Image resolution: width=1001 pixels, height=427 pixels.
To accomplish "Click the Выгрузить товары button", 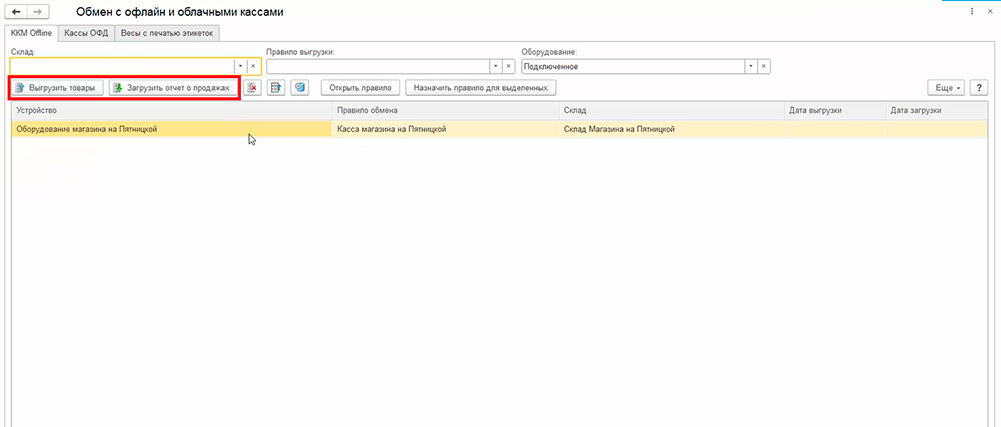I will pyautogui.click(x=56, y=88).
